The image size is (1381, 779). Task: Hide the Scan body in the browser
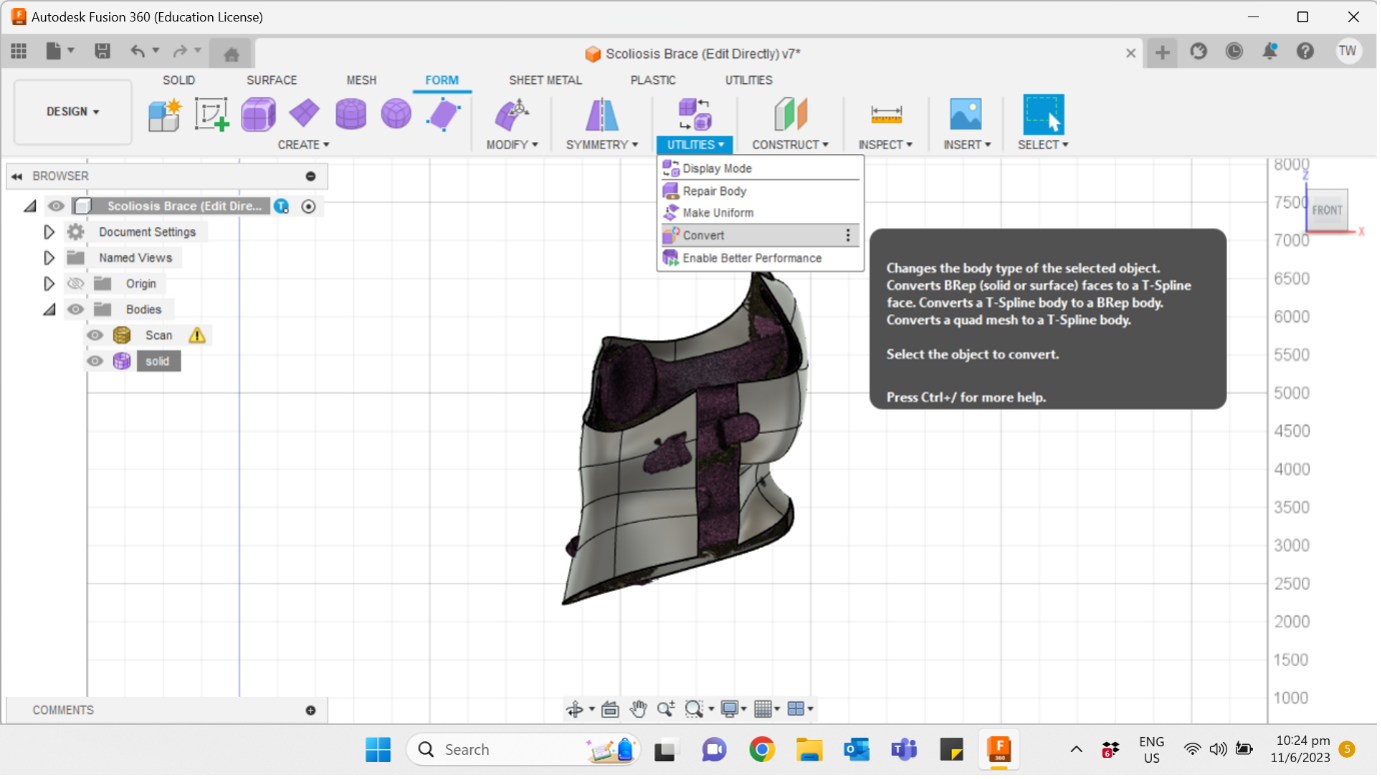pos(94,335)
